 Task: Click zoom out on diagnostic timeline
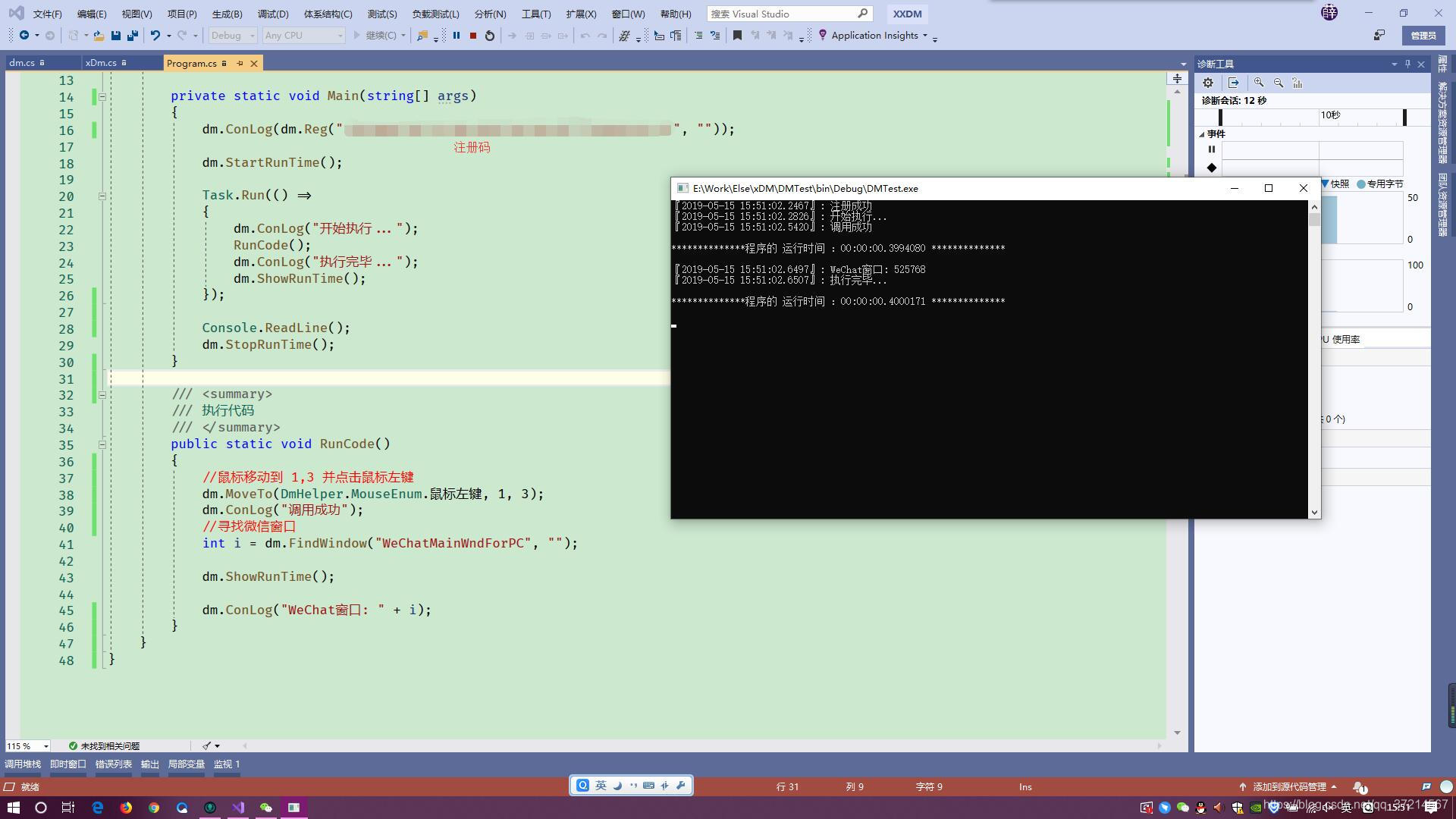[1279, 83]
